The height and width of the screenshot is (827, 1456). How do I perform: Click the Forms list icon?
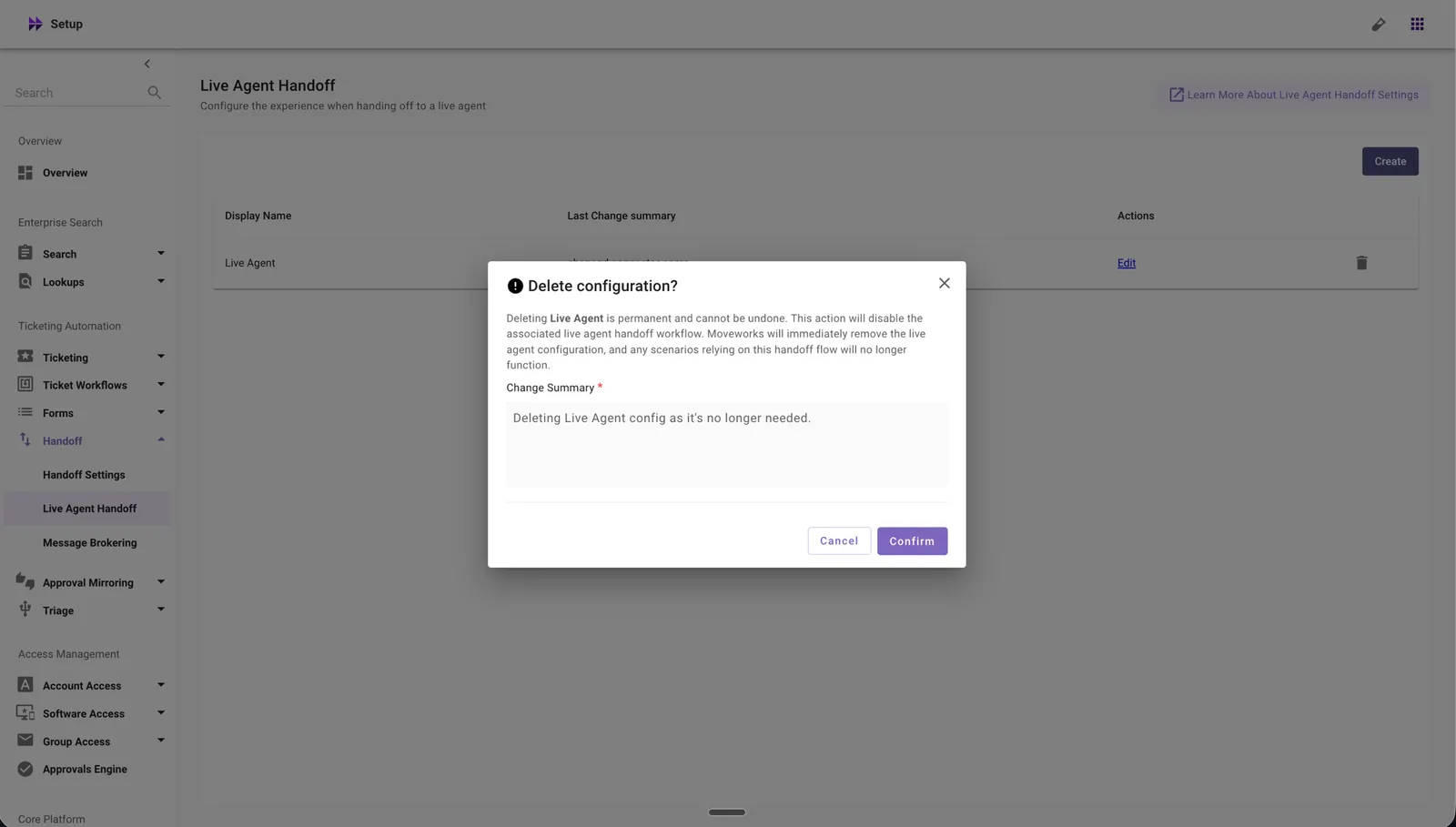pyautogui.click(x=25, y=412)
